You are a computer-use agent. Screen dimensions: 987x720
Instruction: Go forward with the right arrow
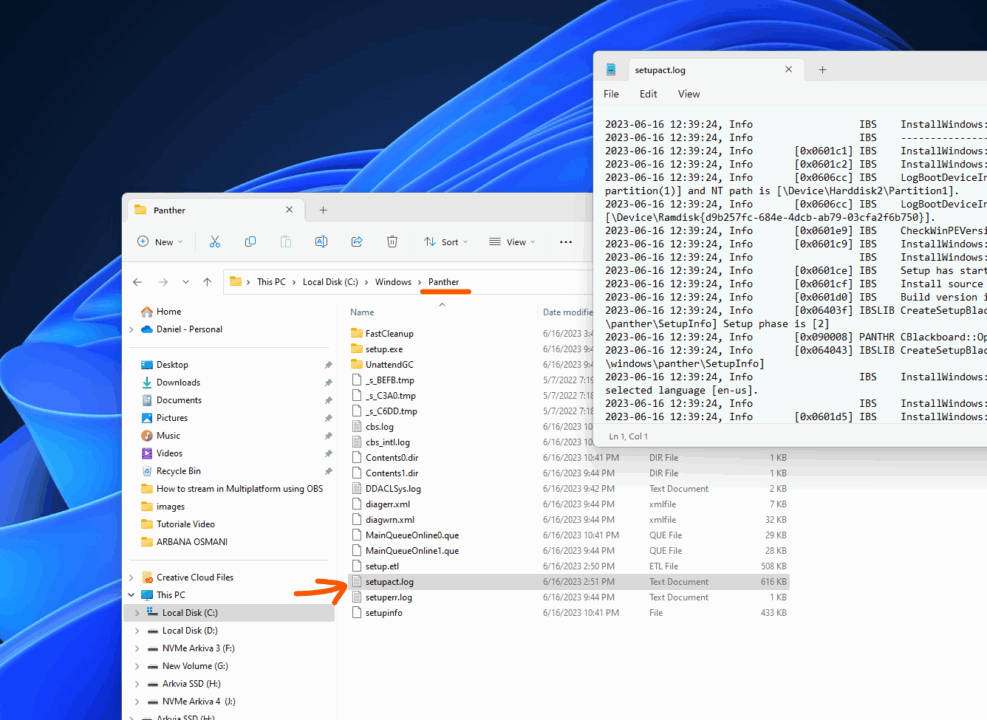click(x=163, y=282)
